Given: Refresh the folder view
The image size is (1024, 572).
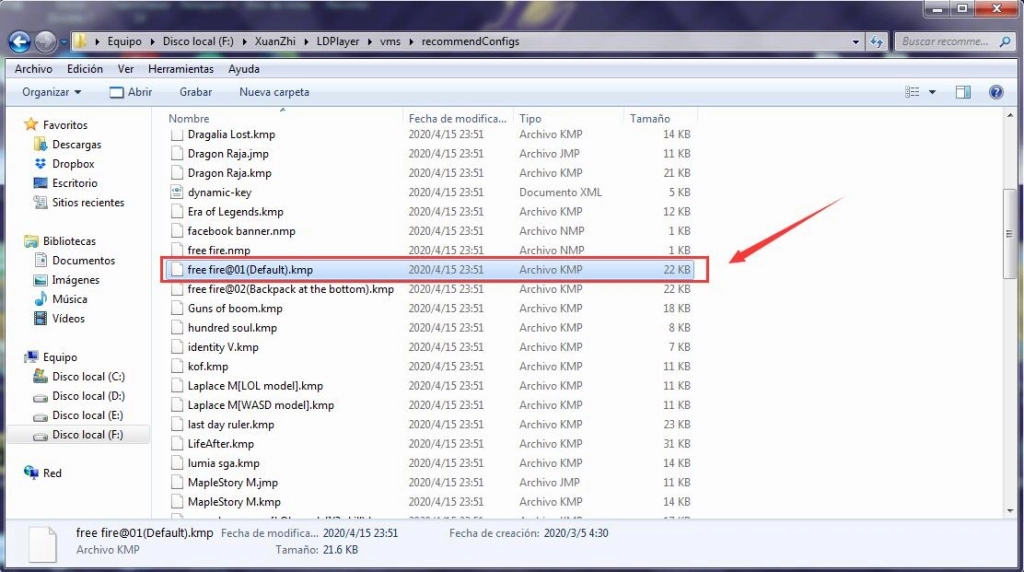Looking at the screenshot, I should (876, 42).
